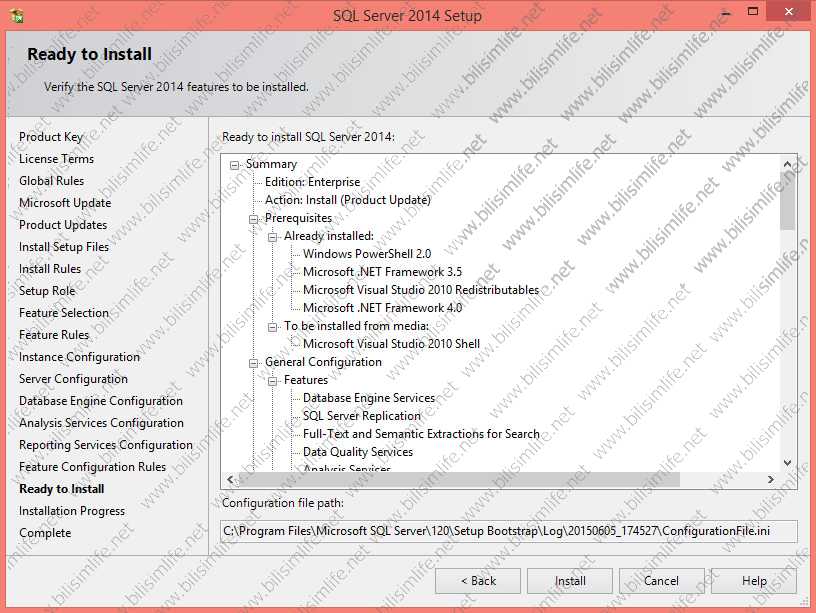Maximize the SQL Server 2014 Setup window

point(753,11)
